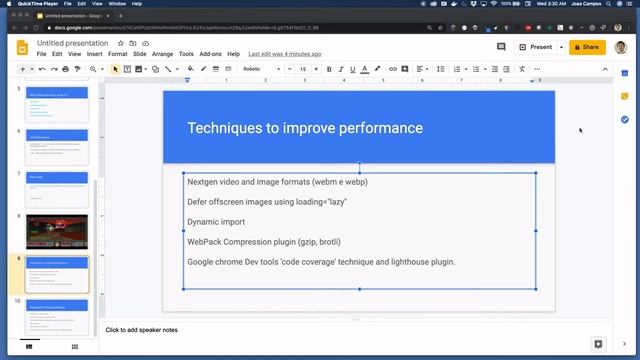The image size is (640, 360).
Task: Click the undo arrow in toolbar
Action: (x=42, y=69)
